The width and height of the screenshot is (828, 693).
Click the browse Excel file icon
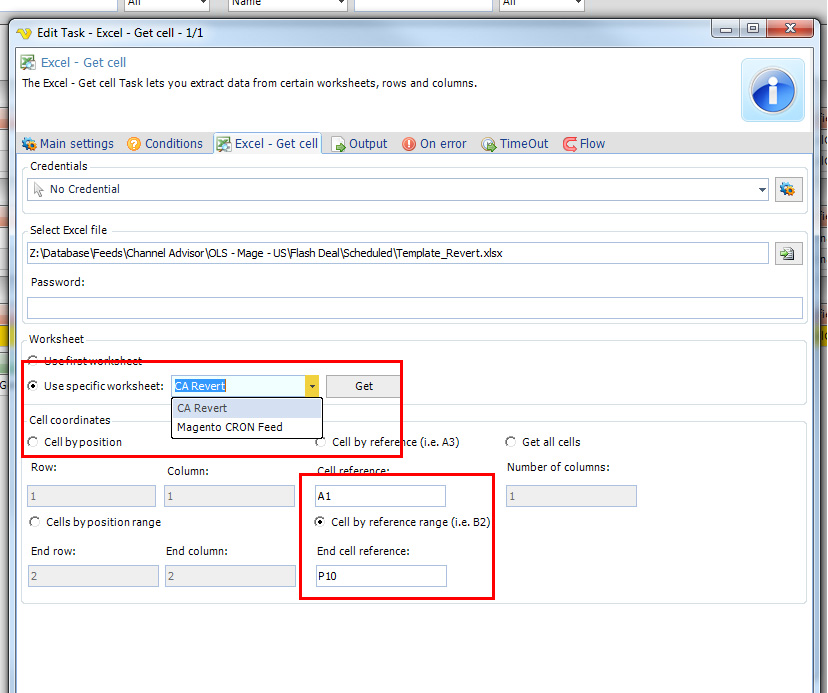pyautogui.click(x=789, y=253)
